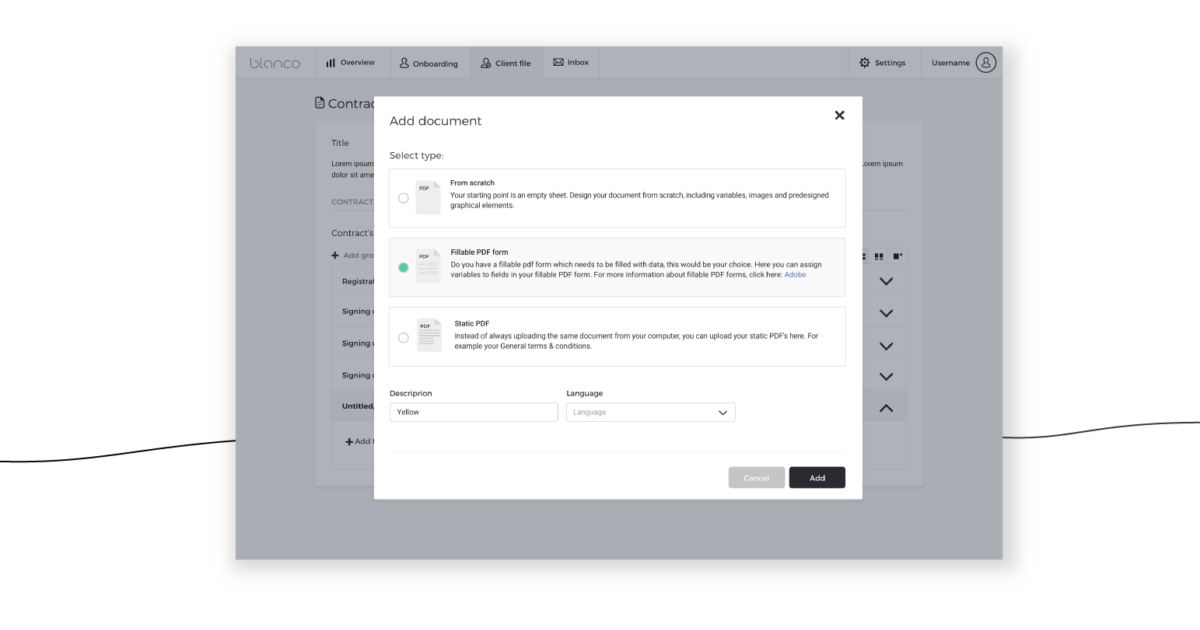Click the Title label behind the dialog
This screenshot has width=1200, height=630.
(340, 143)
